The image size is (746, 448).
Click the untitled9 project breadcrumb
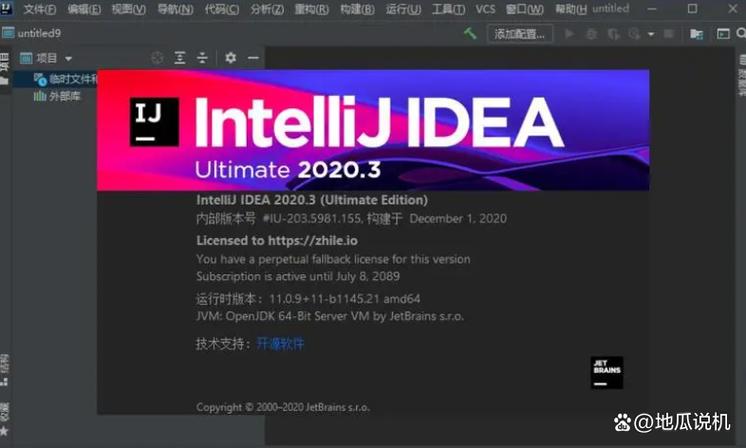32,33
